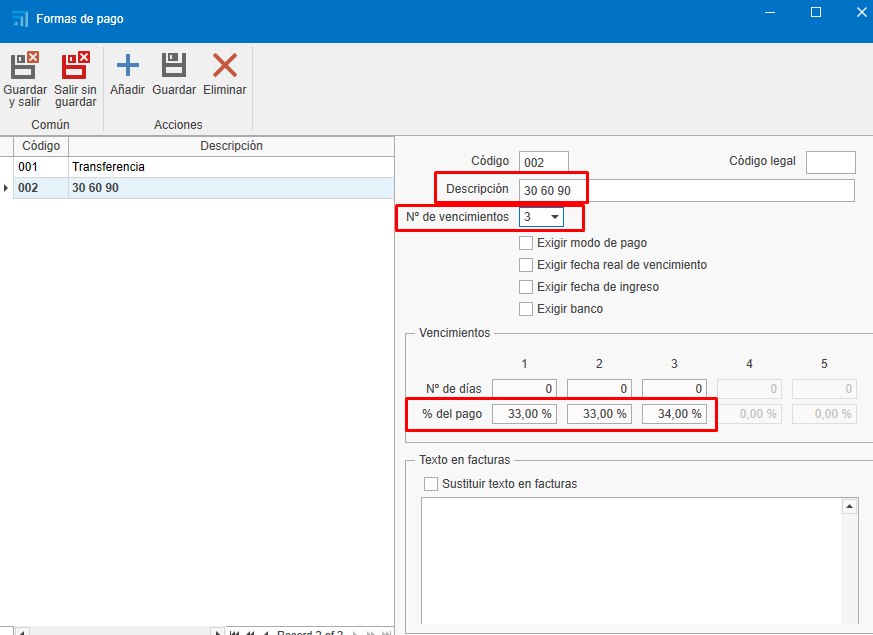Screen dimensions: 873x635
Task: Check Exigir fecha de ingreso
Action: [x=526, y=287]
